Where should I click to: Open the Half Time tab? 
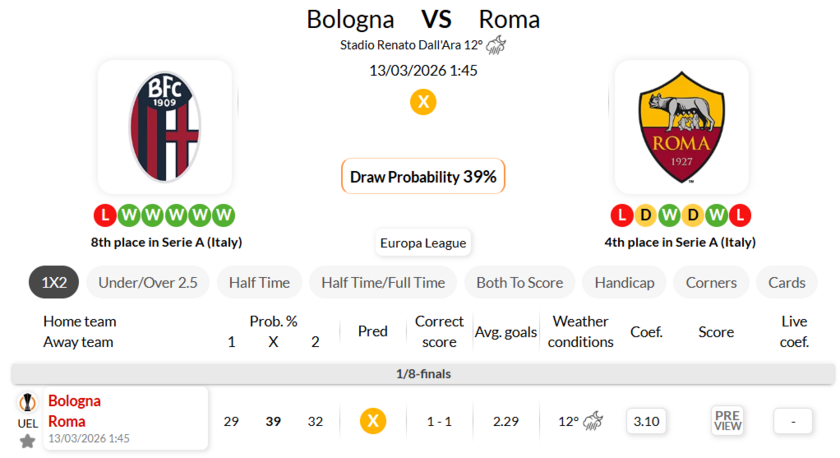pyautogui.click(x=259, y=283)
